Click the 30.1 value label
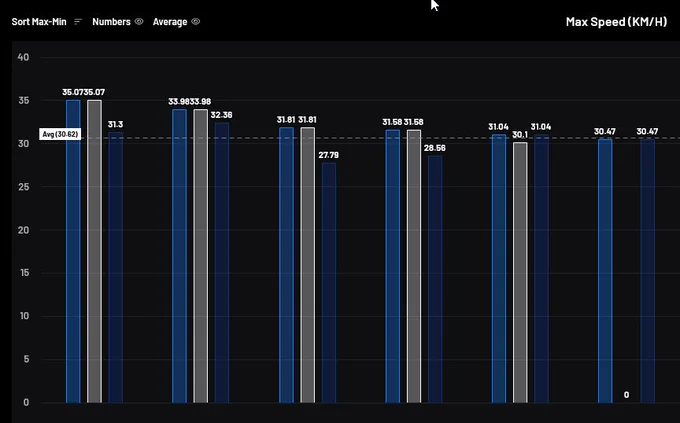This screenshot has width=680, height=423. click(x=520, y=135)
